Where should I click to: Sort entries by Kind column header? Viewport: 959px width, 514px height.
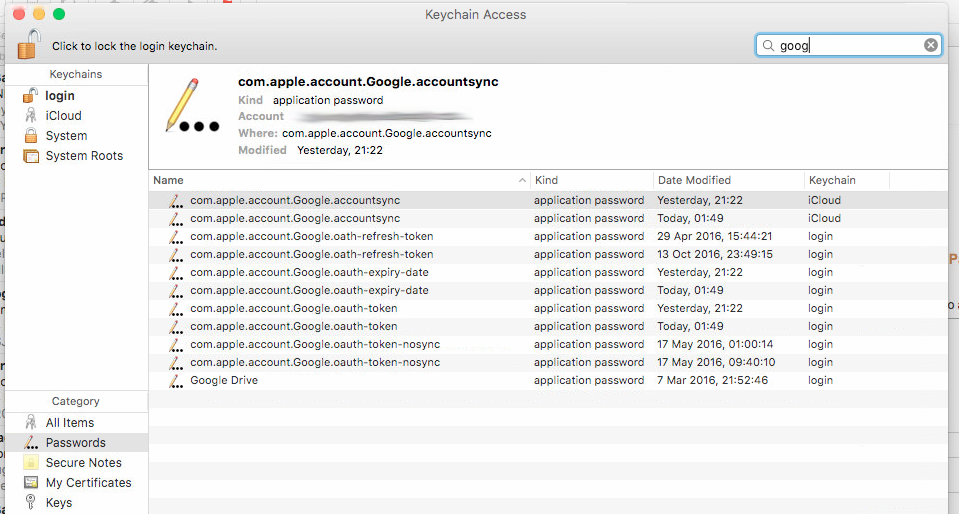590,180
